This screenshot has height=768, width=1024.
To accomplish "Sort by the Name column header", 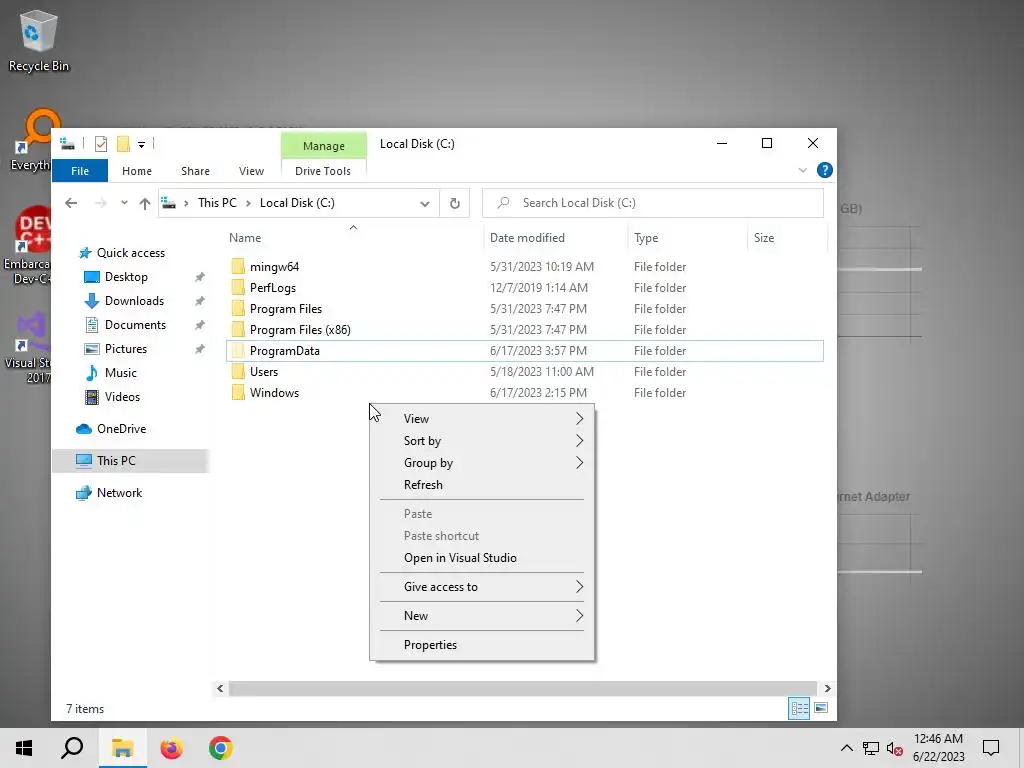I will click(353, 238).
